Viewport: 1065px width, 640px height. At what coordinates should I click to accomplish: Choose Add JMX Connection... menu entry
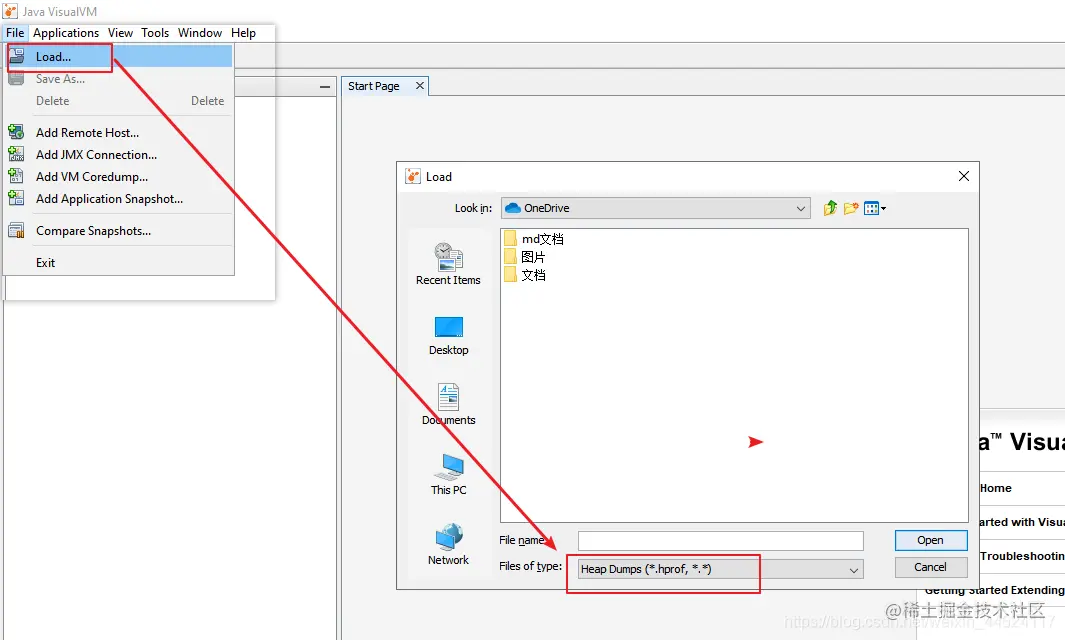point(119,154)
